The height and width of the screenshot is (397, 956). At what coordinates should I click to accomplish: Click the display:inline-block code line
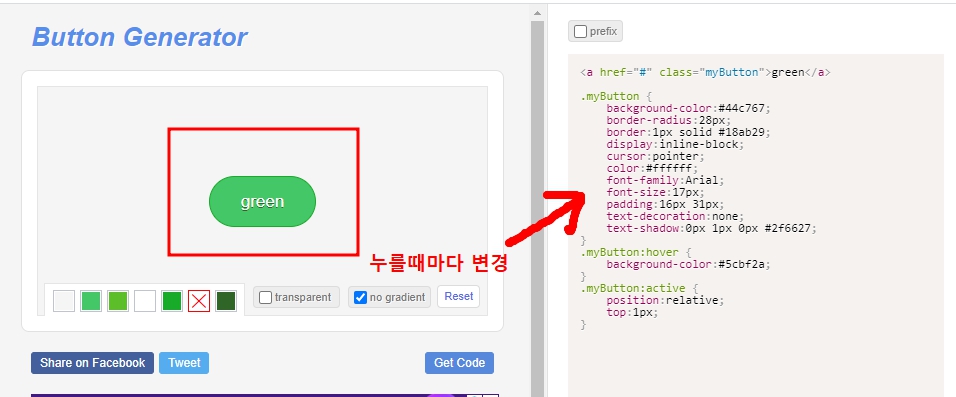pyautogui.click(x=676, y=145)
